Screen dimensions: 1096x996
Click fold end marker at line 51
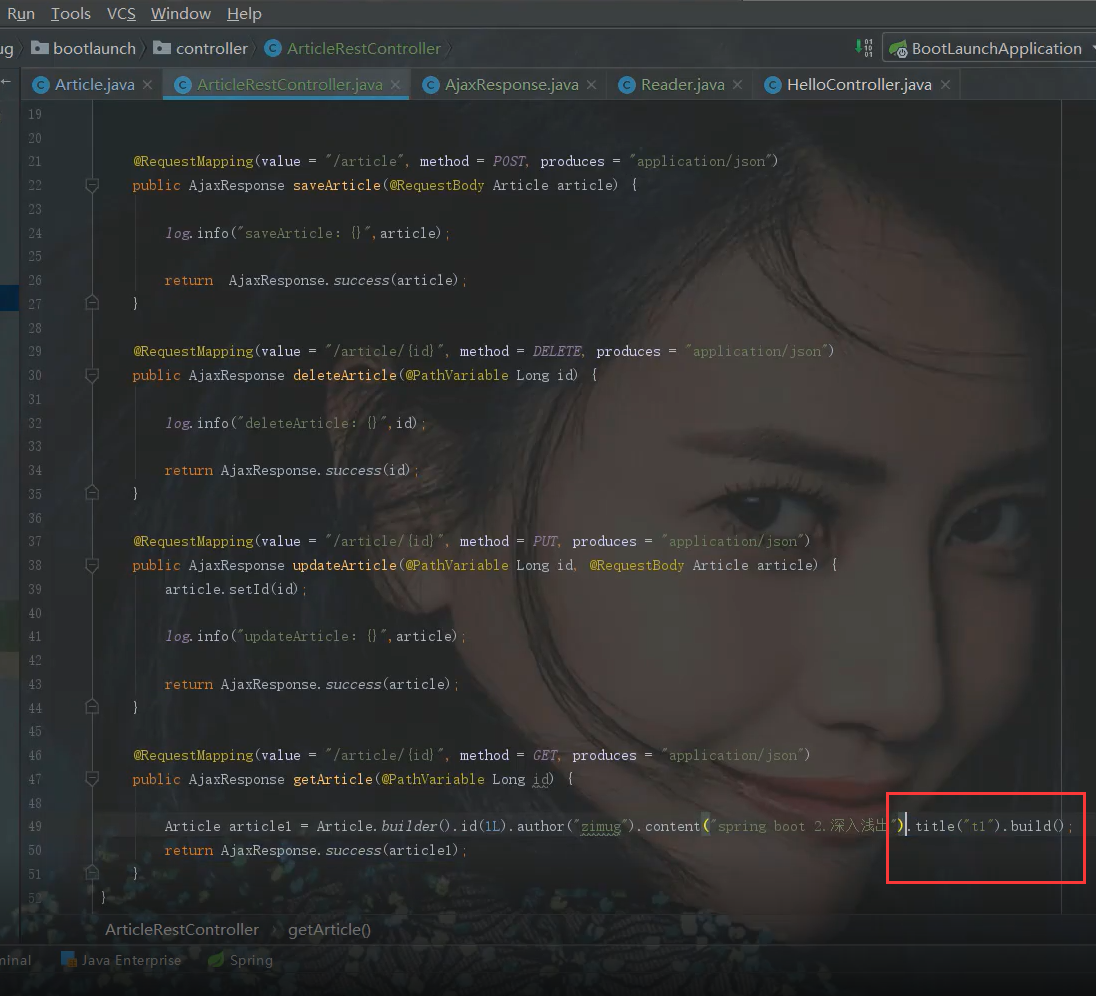(92, 872)
